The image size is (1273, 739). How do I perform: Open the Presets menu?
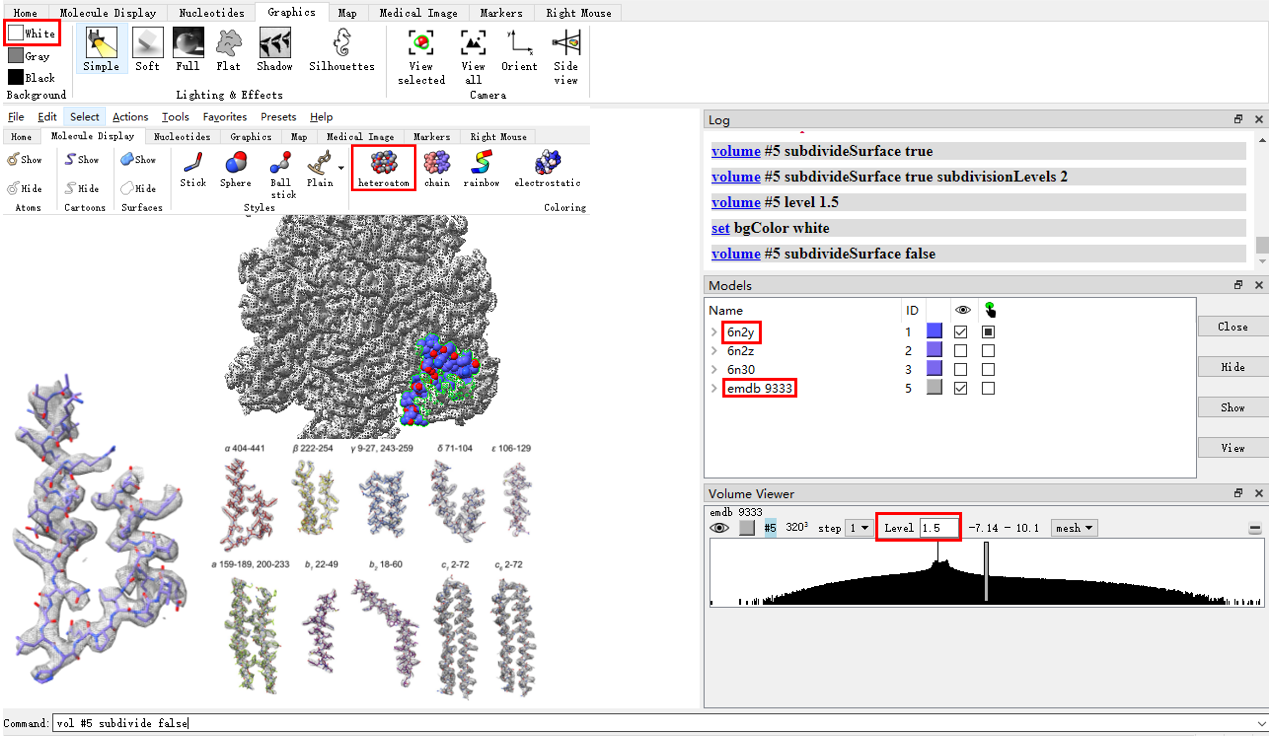pos(277,116)
